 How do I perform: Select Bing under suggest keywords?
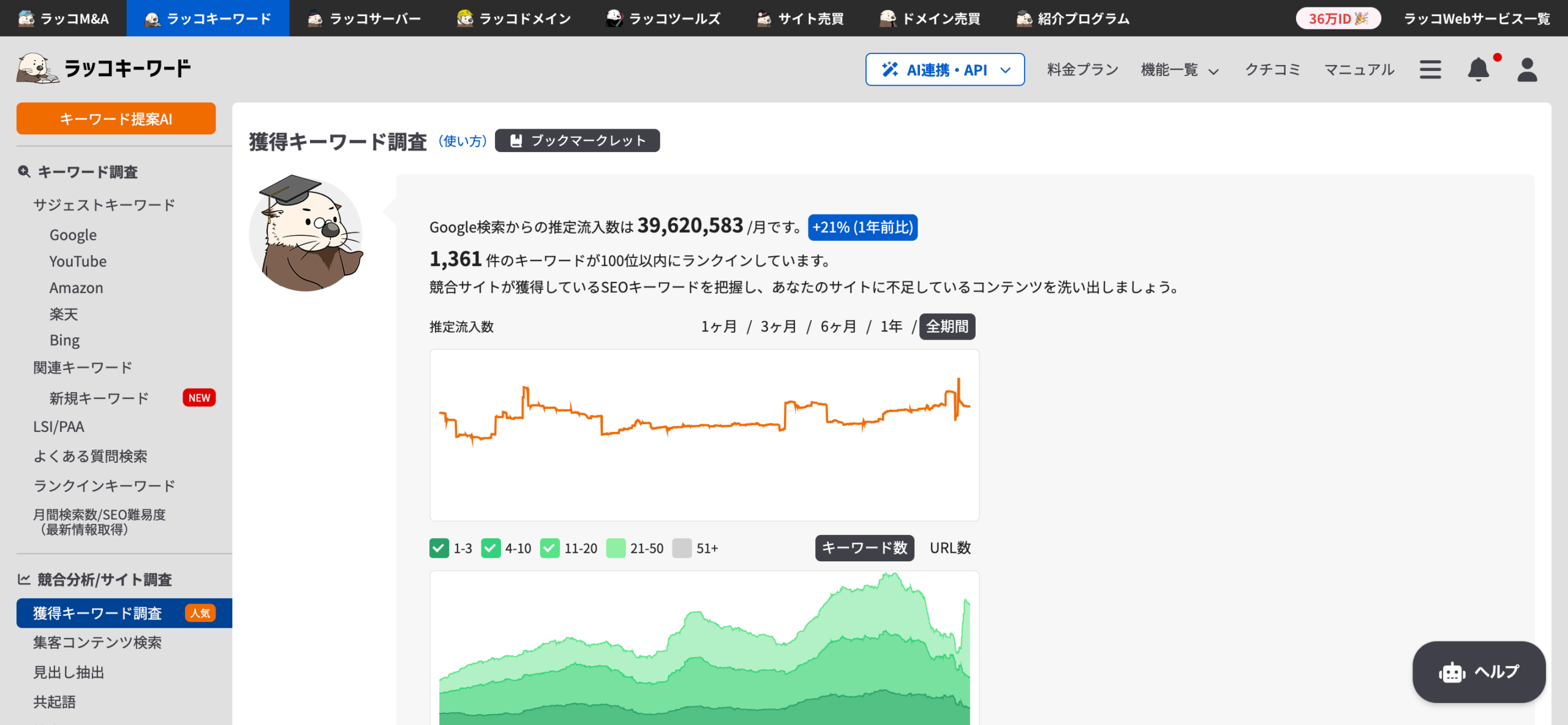click(64, 340)
